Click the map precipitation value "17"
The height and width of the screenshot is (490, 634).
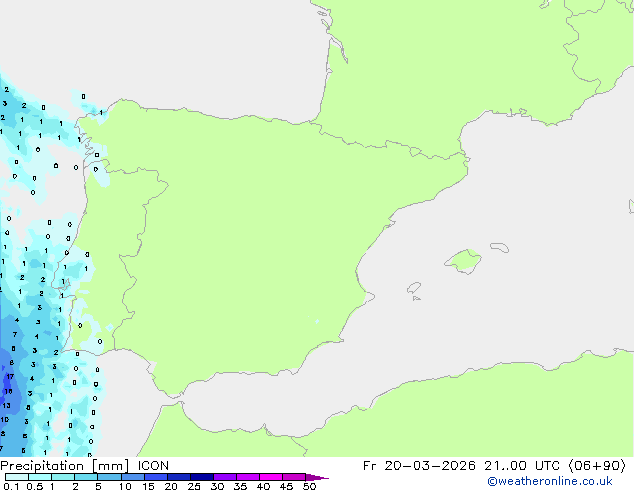[10, 376]
